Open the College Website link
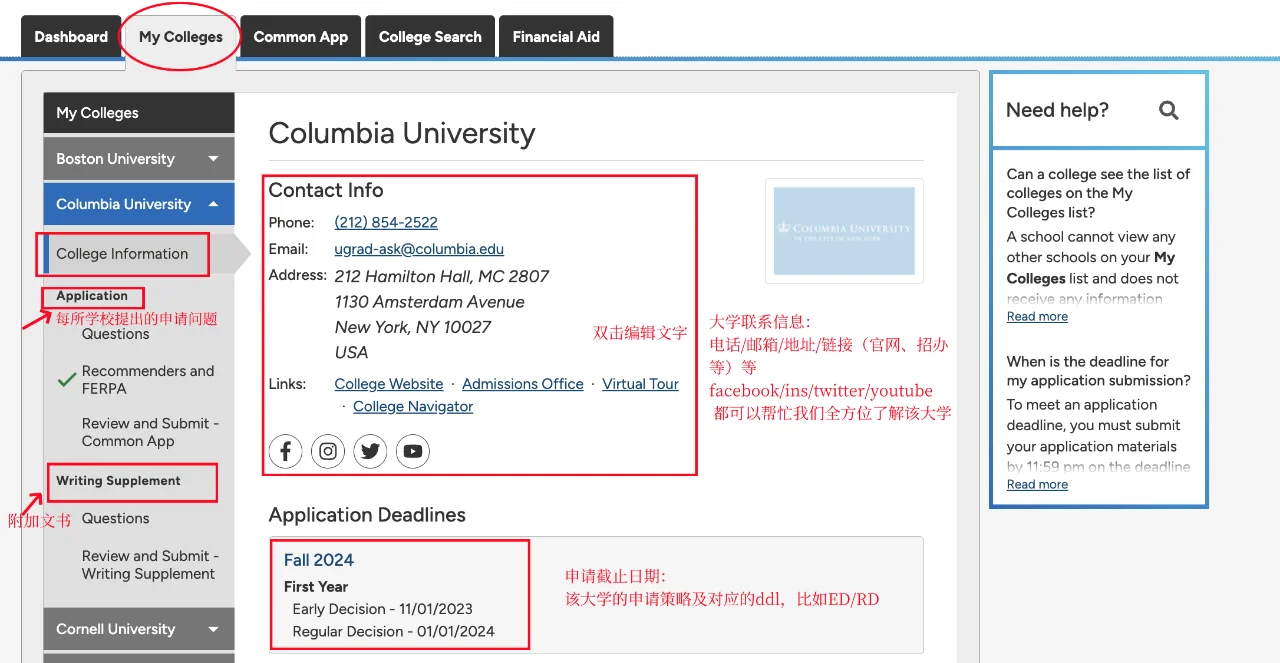 pyautogui.click(x=388, y=383)
